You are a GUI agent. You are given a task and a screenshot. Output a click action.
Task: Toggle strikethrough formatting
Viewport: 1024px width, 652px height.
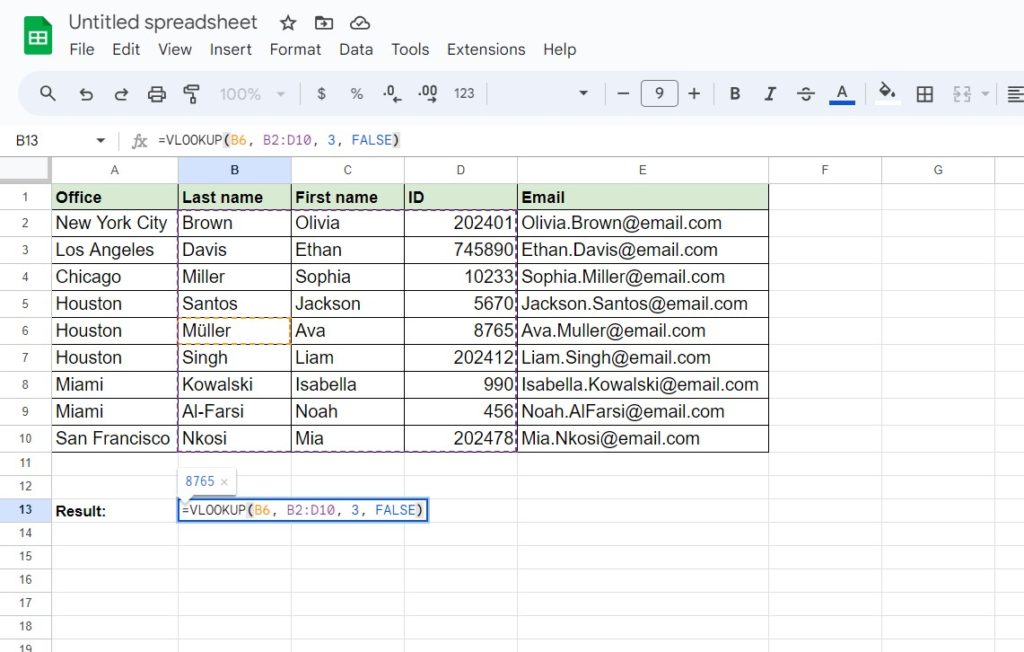point(805,93)
